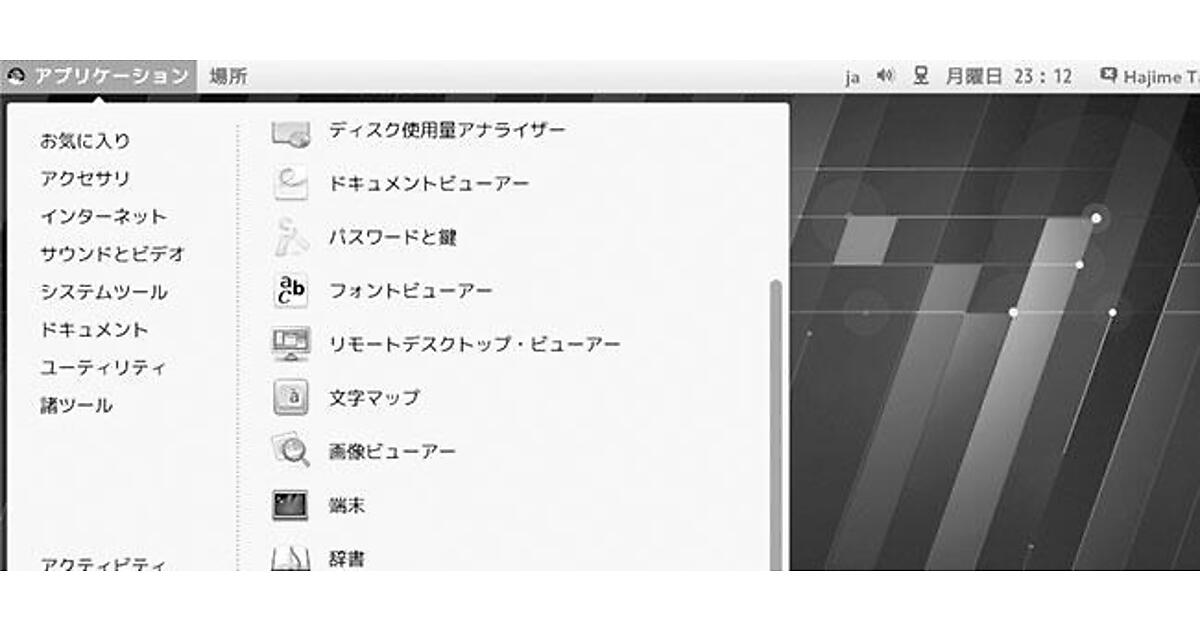
Task: Open the アプリケーション menu
Action: [99, 76]
